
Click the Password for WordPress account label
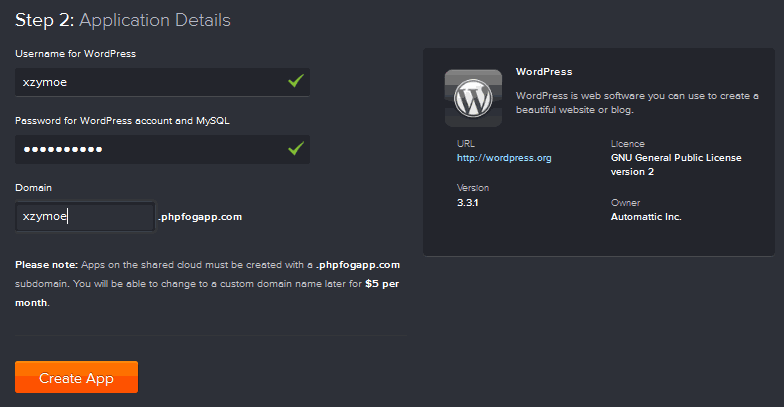(122, 121)
